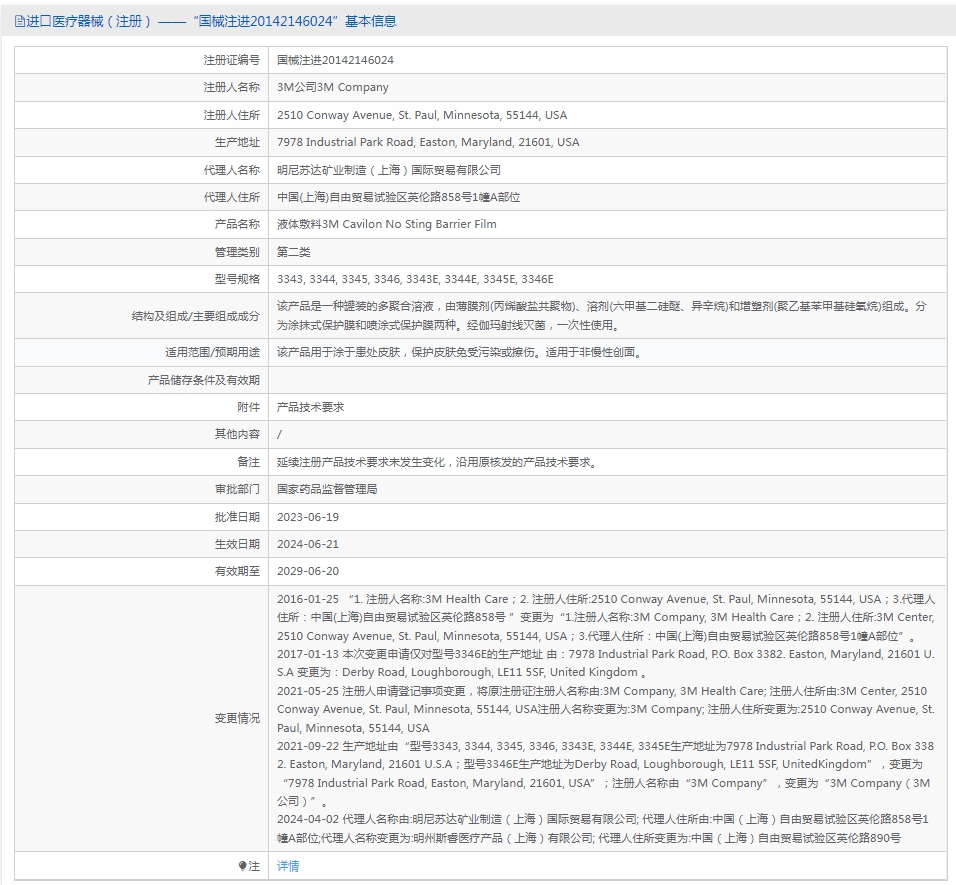Click the 注册人住所 label

(232, 115)
